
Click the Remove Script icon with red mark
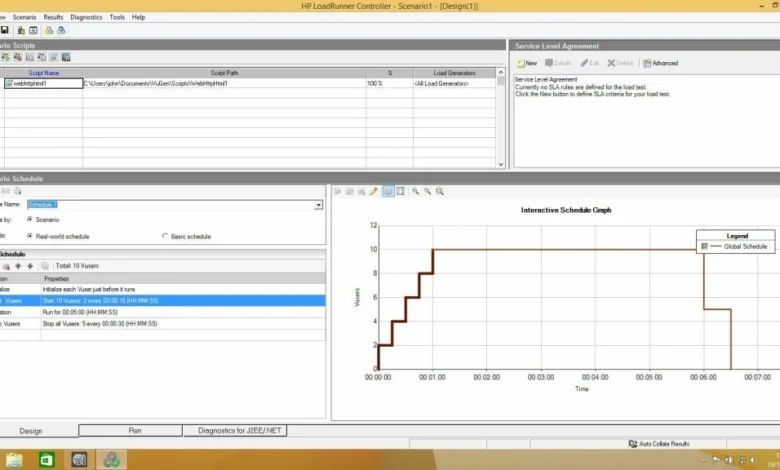click(17, 57)
